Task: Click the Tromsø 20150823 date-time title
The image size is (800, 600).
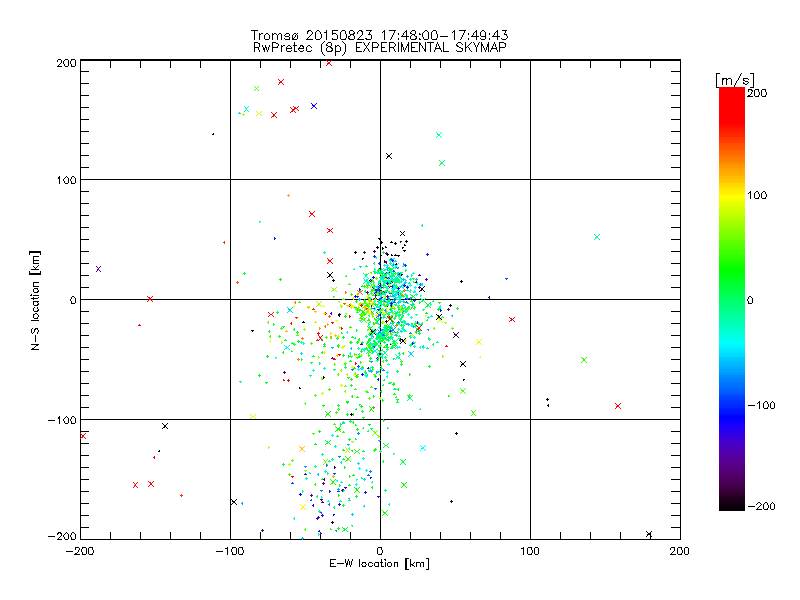Action: point(379,35)
